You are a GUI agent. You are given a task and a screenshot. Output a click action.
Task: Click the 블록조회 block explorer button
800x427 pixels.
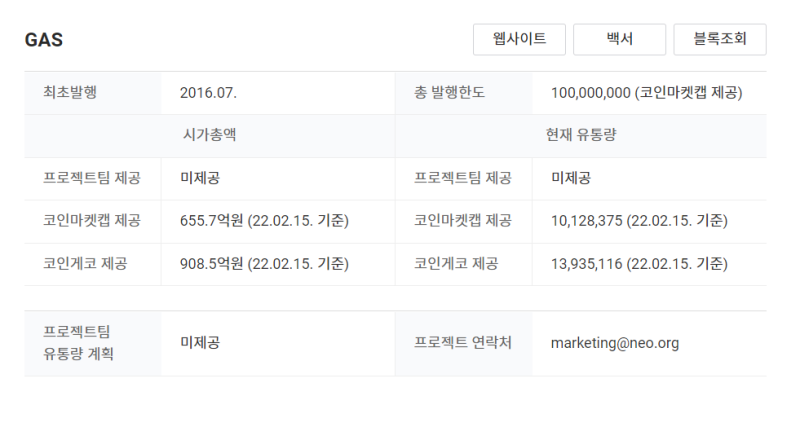(x=719, y=39)
